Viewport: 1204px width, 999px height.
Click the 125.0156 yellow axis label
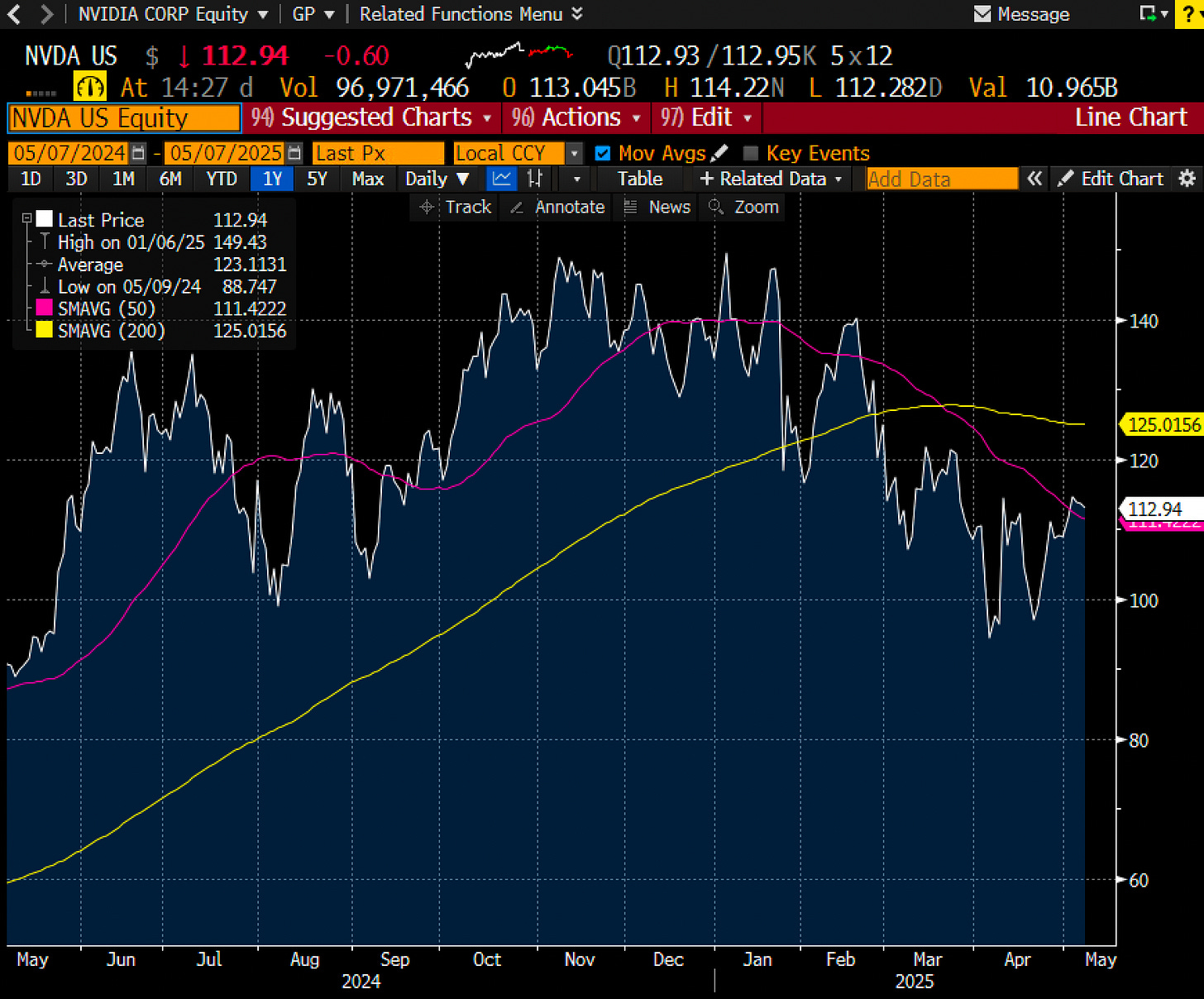1161,424
